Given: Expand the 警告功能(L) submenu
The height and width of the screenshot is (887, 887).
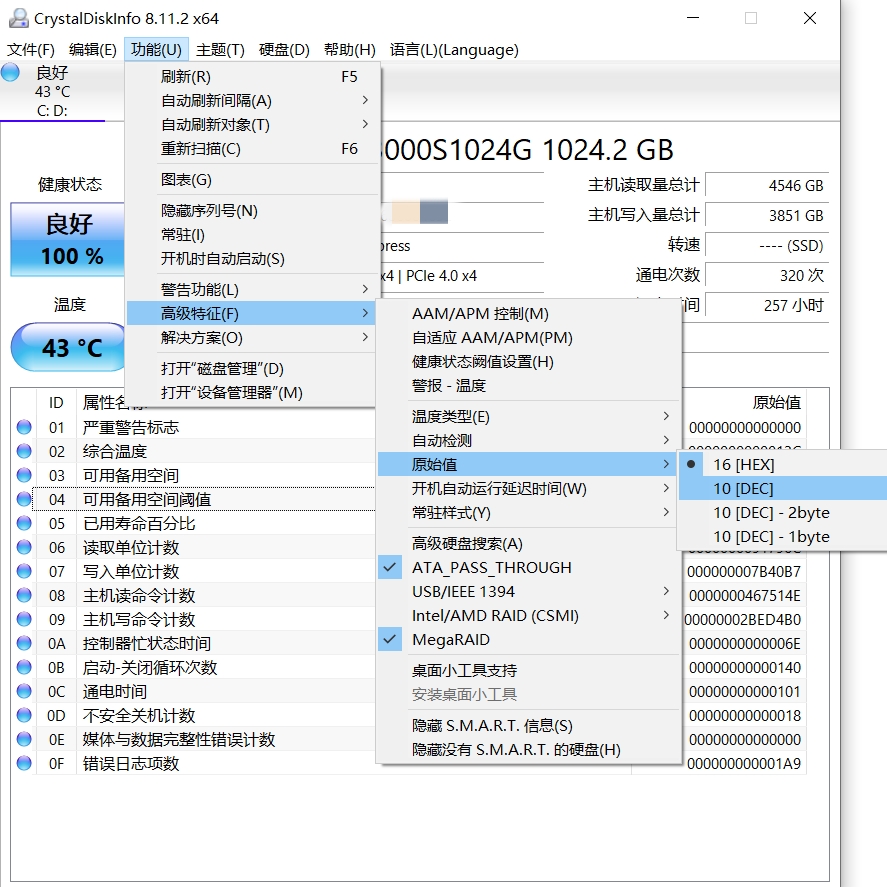Looking at the screenshot, I should [252, 290].
